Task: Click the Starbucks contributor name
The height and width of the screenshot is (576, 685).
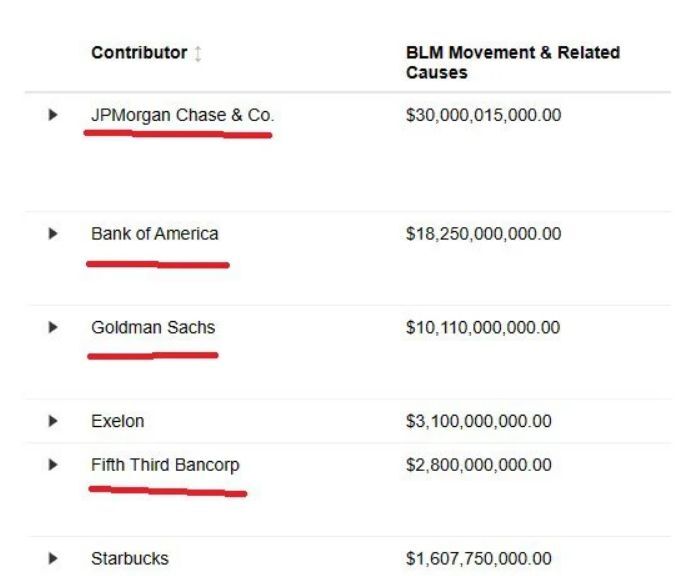Action: tap(129, 560)
